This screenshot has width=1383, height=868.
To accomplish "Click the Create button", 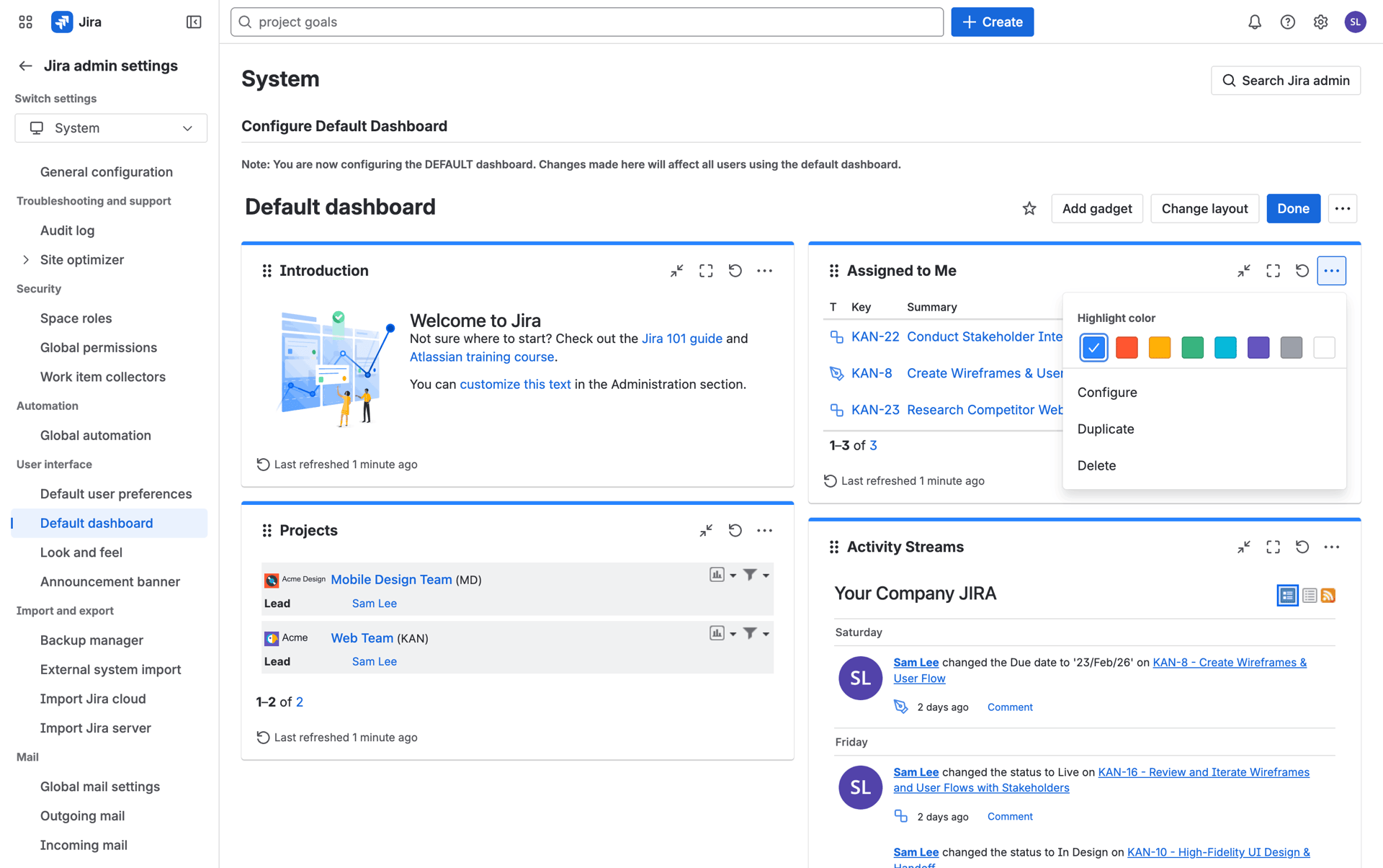I will coord(992,22).
